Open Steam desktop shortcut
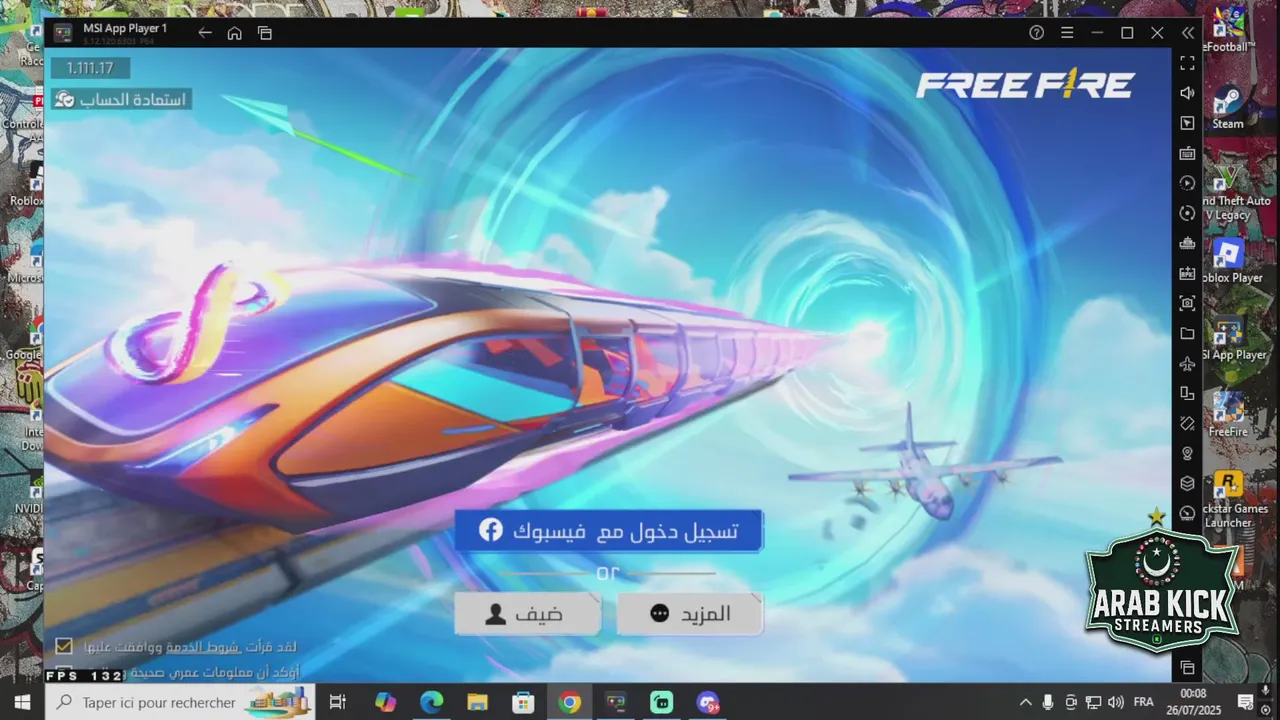 click(1227, 108)
